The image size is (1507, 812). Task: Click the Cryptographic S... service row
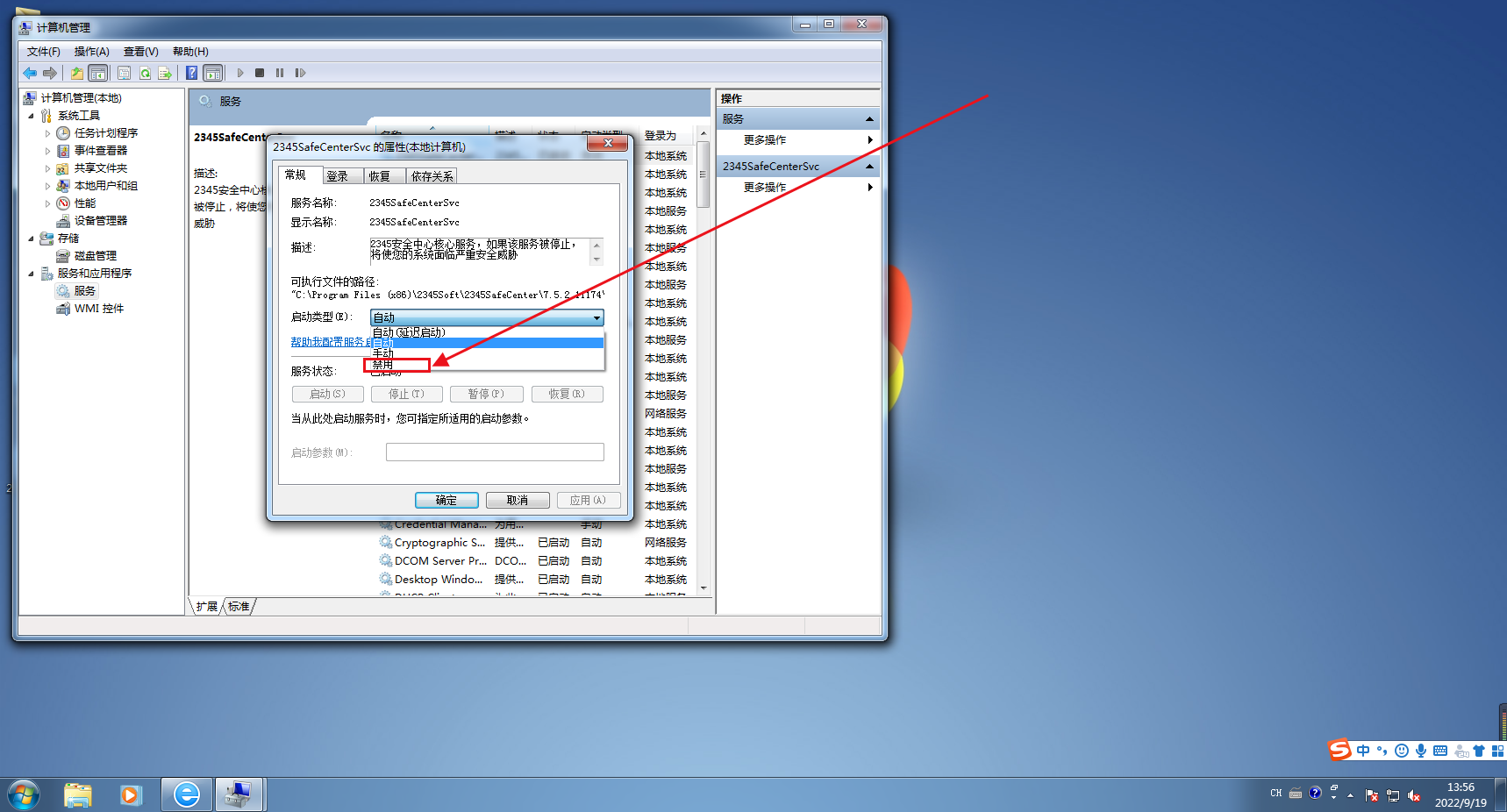click(x=535, y=543)
